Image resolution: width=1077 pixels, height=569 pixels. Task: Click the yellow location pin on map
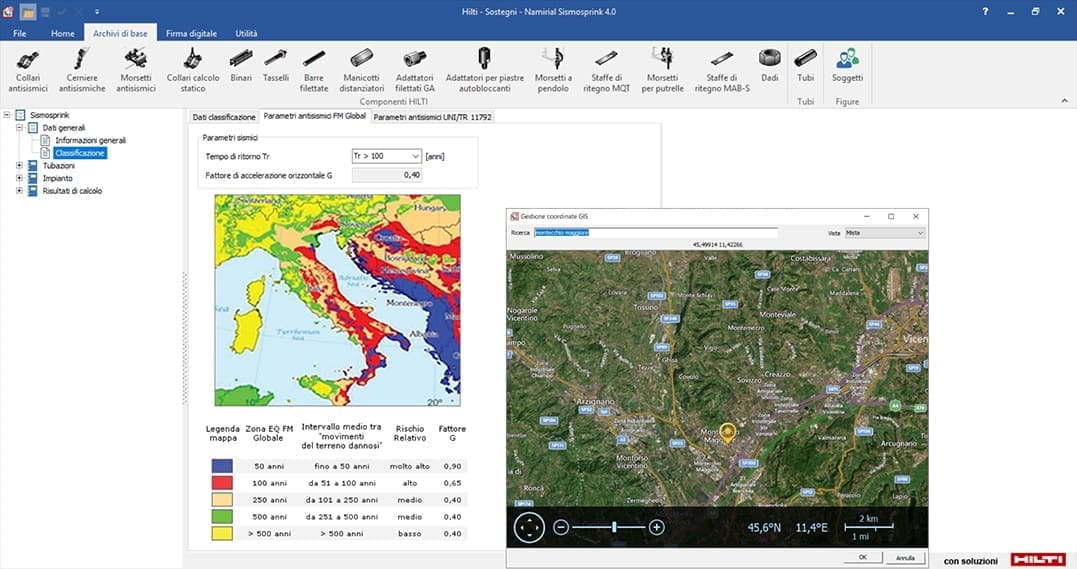pos(727,432)
